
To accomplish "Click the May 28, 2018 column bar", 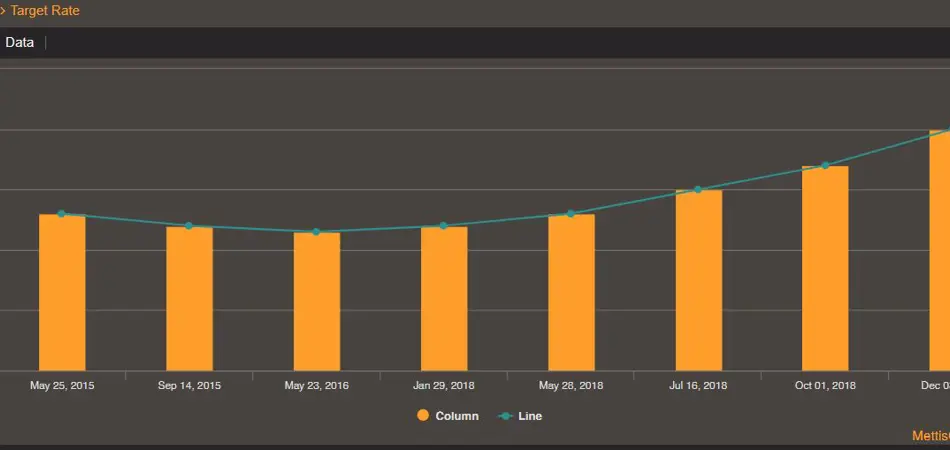I will point(571,295).
